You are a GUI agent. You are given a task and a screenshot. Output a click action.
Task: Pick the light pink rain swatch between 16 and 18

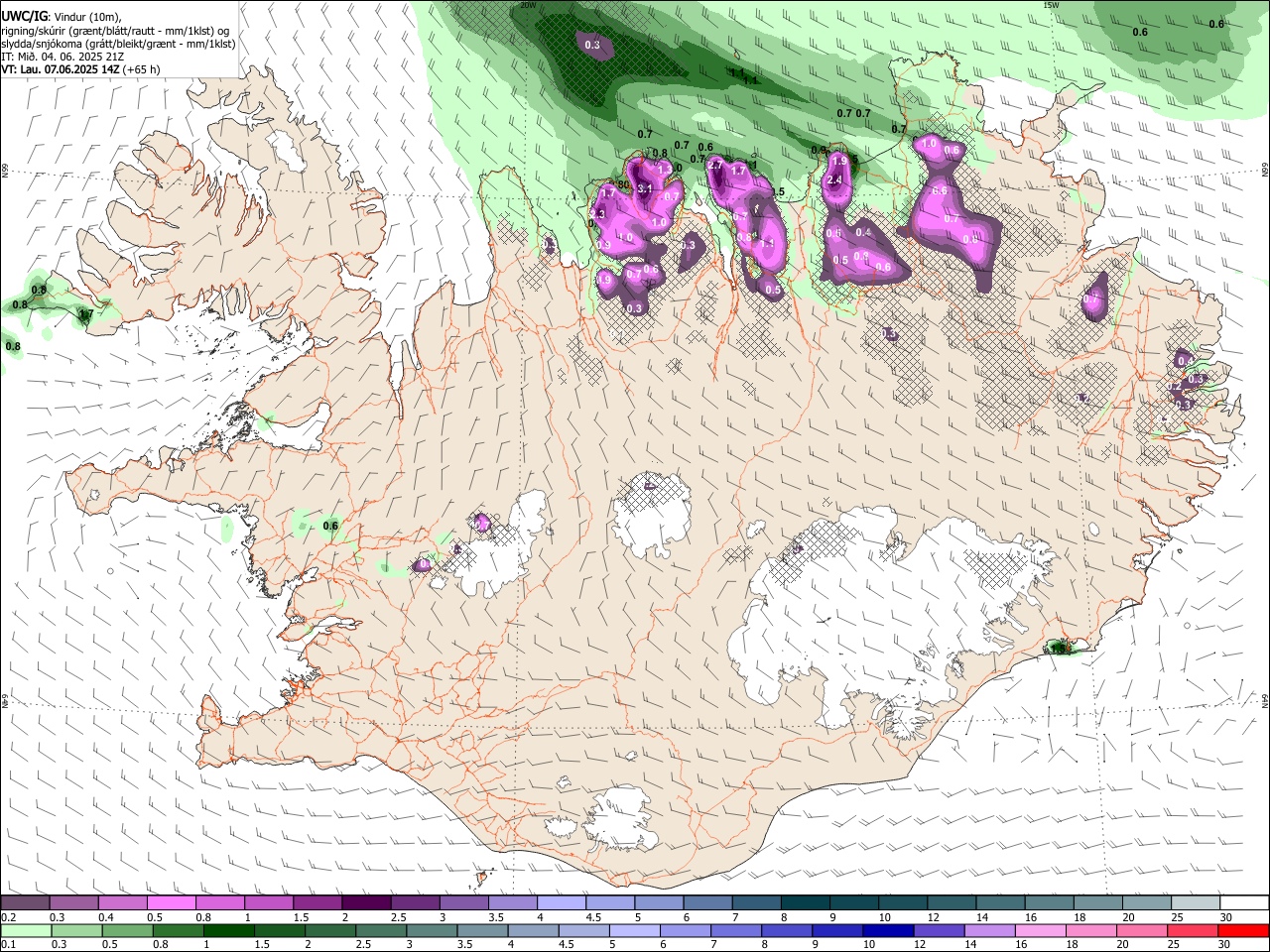pyautogui.click(x=1040, y=930)
